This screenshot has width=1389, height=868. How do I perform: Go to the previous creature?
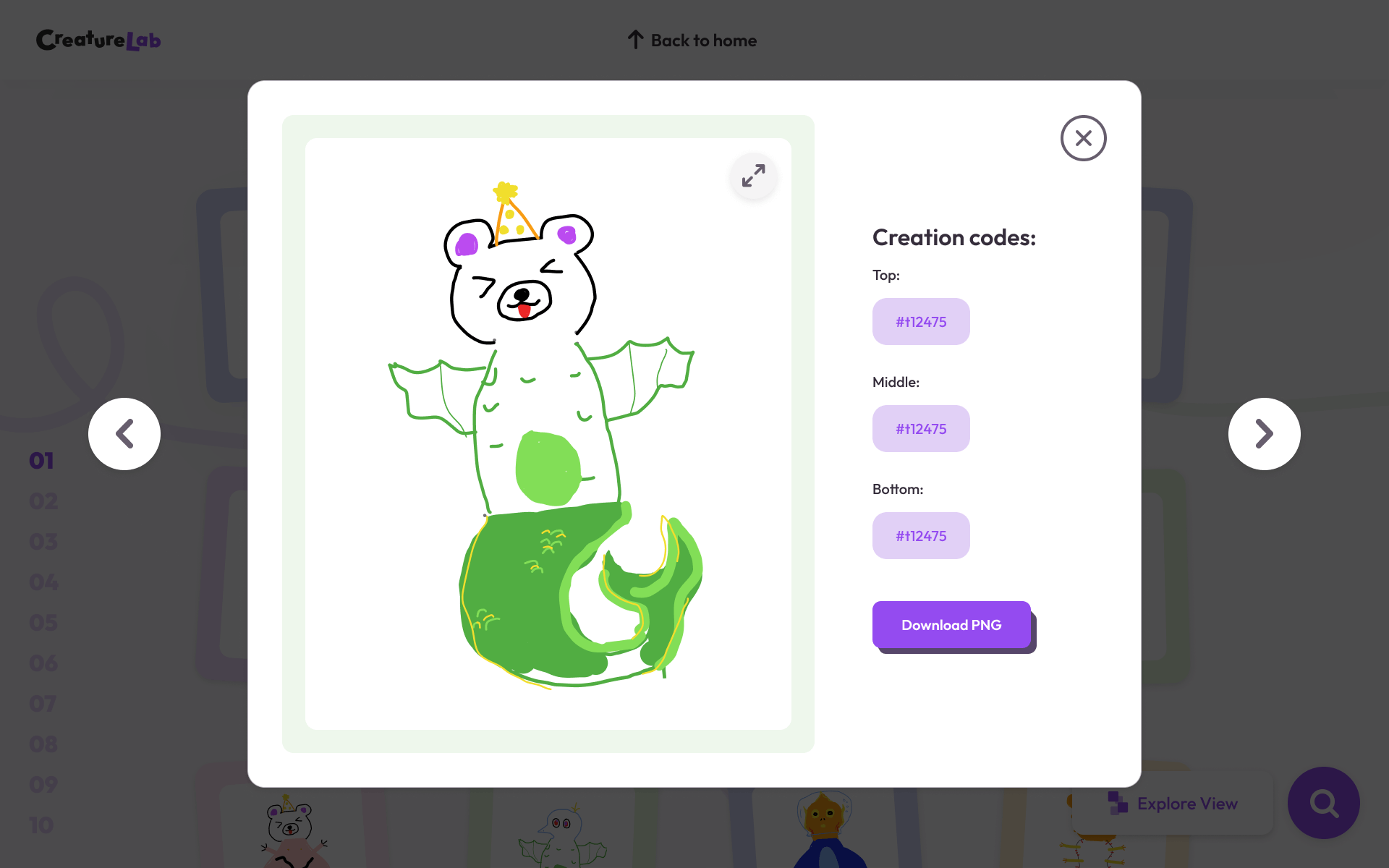(x=124, y=434)
